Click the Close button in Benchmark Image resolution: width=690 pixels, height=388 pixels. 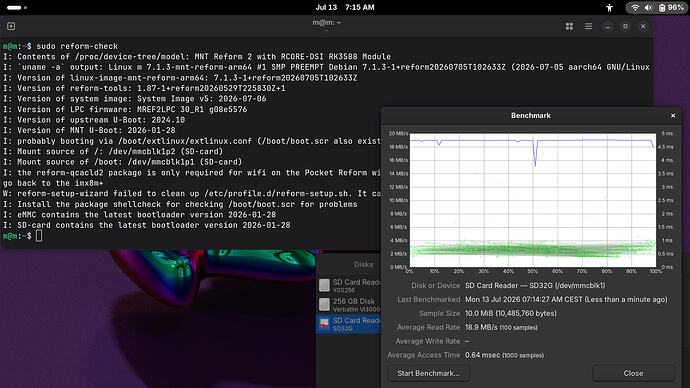(x=633, y=373)
